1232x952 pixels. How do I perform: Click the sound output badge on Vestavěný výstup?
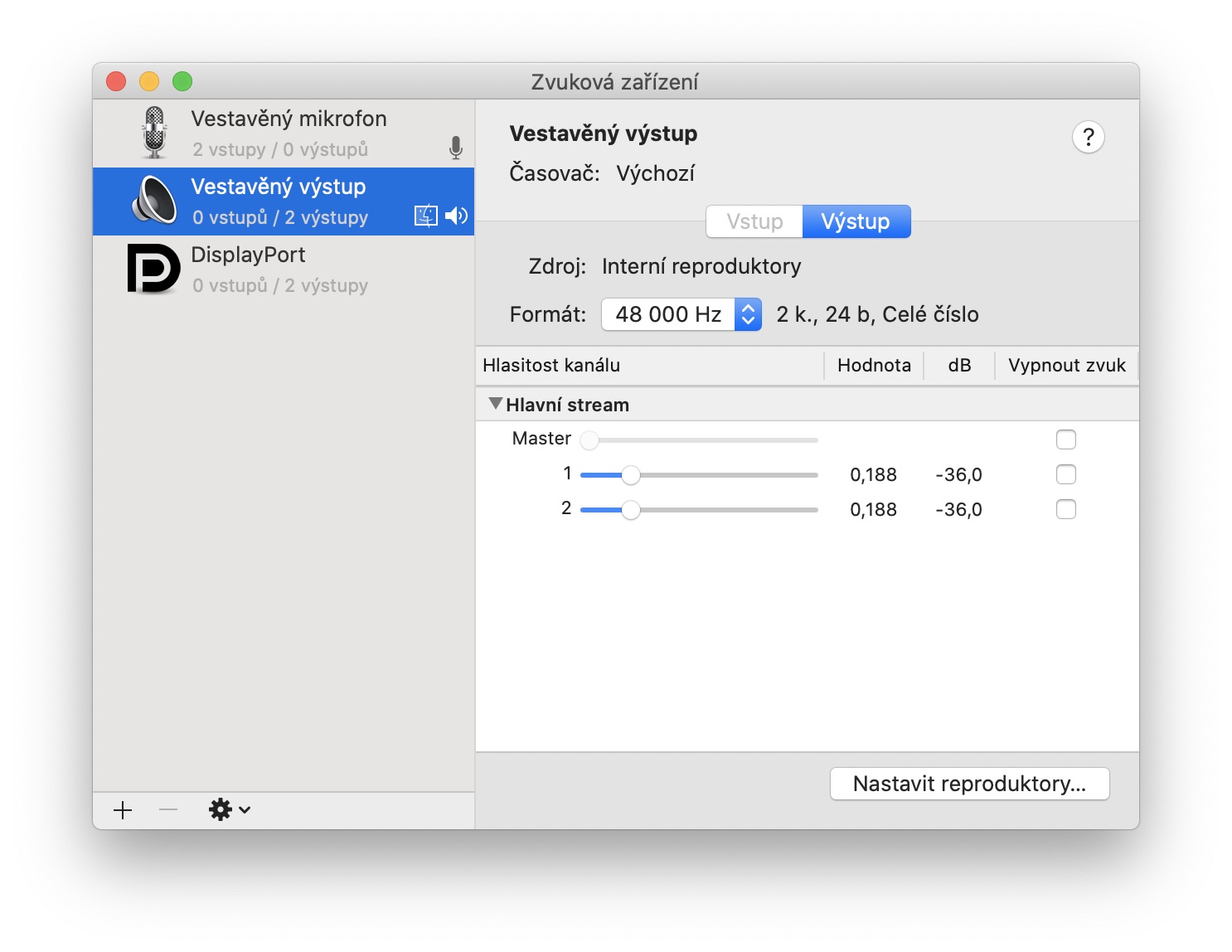point(457,216)
